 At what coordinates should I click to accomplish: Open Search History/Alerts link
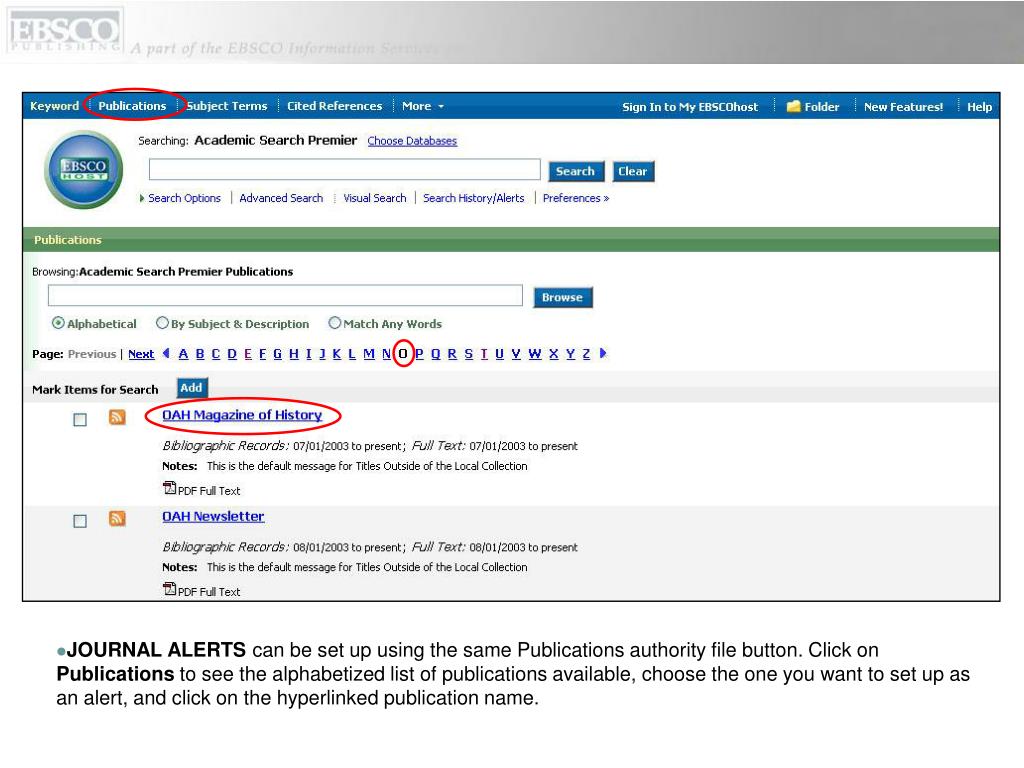pyautogui.click(x=473, y=198)
